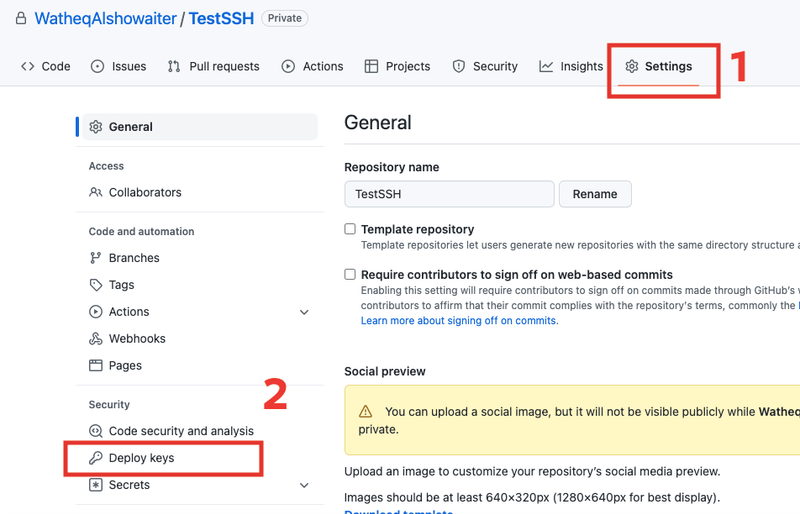
Task: Click the Branches icon in sidebar
Action: pyautogui.click(x=96, y=258)
